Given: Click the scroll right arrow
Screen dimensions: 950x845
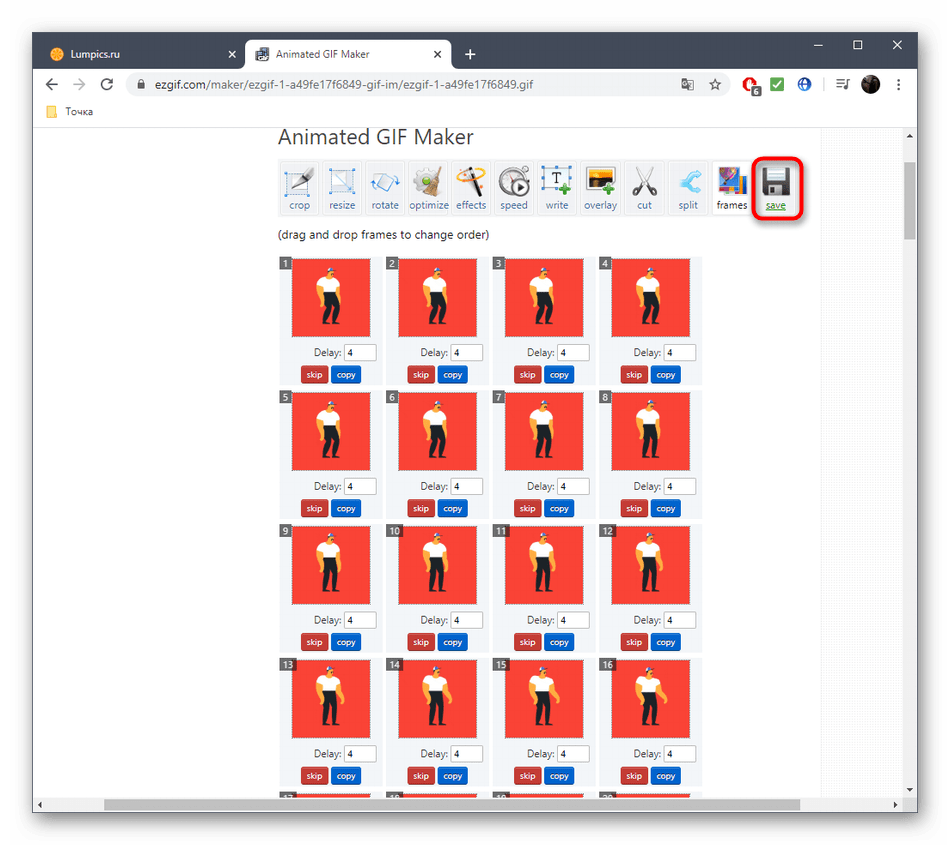Looking at the screenshot, I should (895, 805).
